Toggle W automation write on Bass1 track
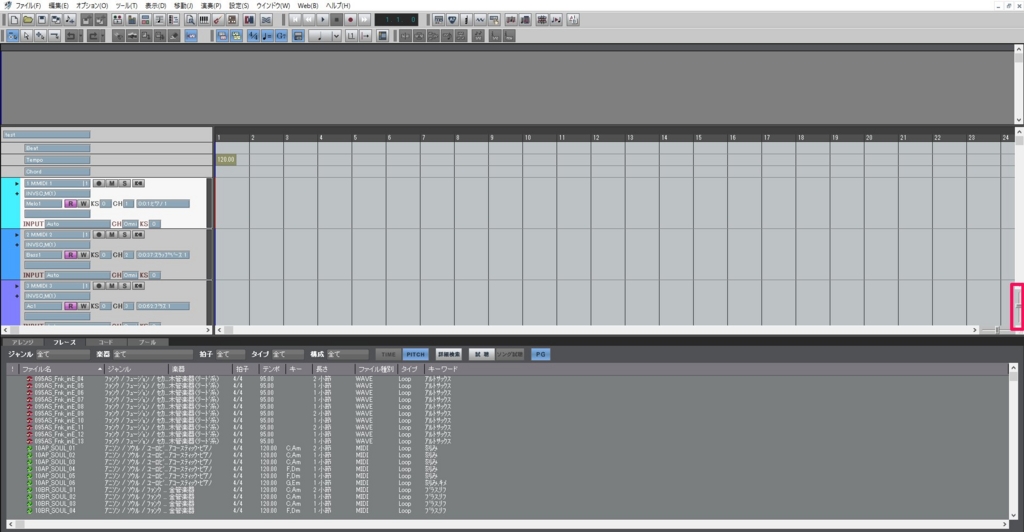The height and width of the screenshot is (532, 1024). (83, 255)
